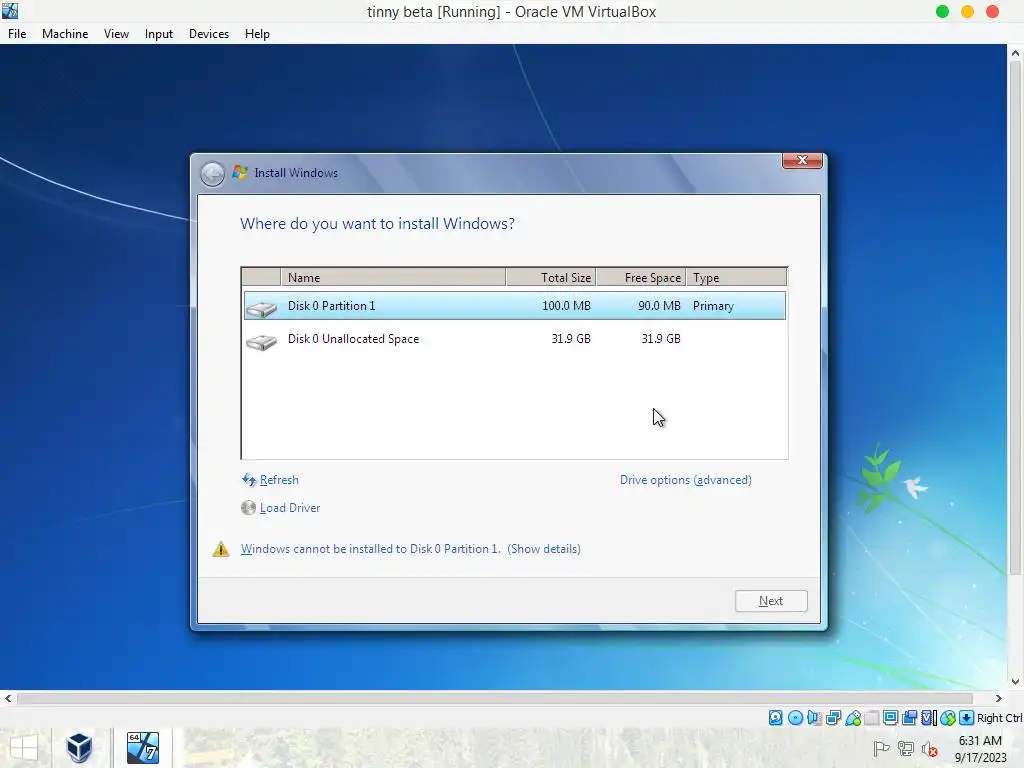The height and width of the screenshot is (768, 1024).
Task: Click the yellow window control button
Action: (967, 12)
